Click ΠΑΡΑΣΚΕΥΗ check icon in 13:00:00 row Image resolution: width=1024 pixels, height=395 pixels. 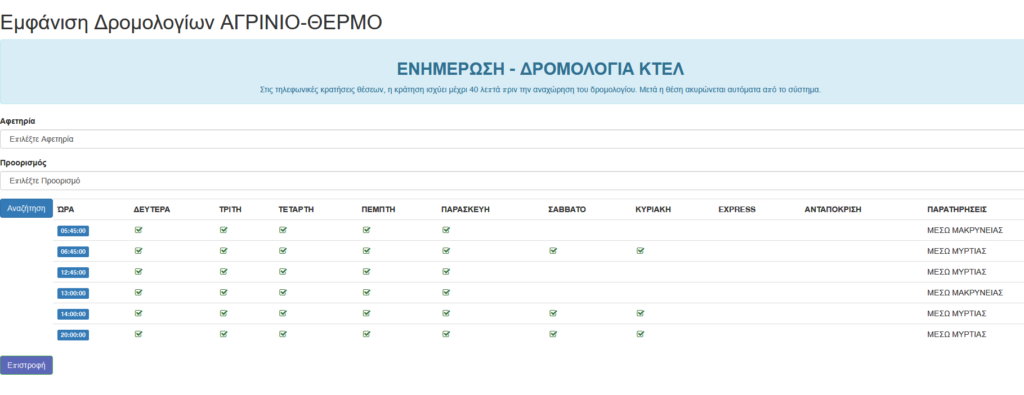[446, 292]
